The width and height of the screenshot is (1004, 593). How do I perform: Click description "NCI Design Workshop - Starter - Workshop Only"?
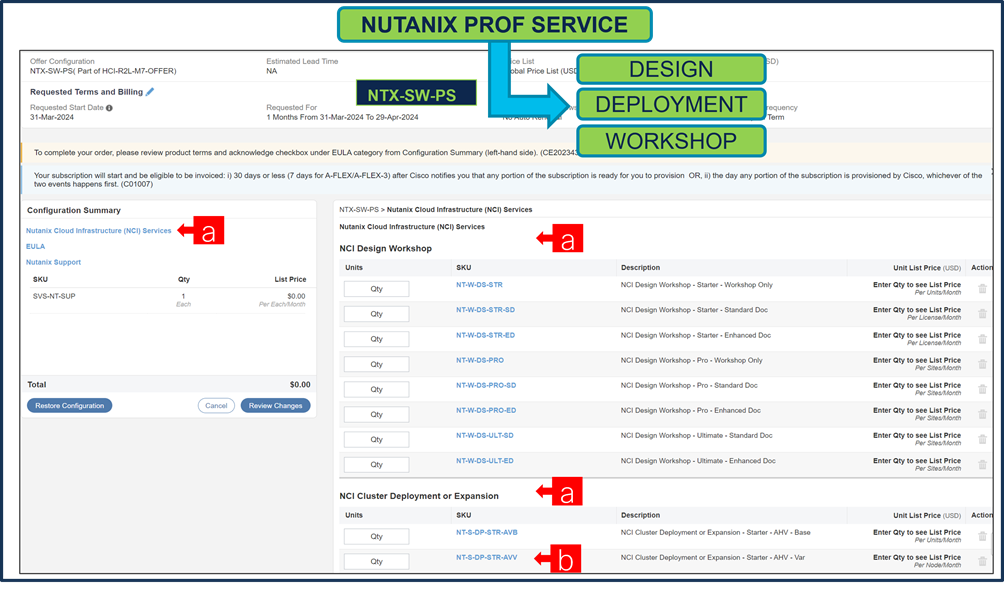697,284
